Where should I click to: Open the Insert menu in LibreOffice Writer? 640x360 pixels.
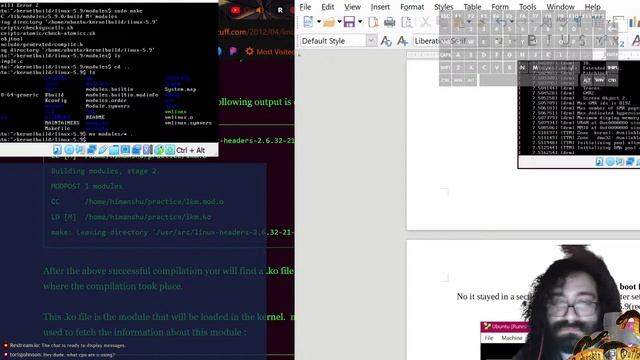point(380,7)
